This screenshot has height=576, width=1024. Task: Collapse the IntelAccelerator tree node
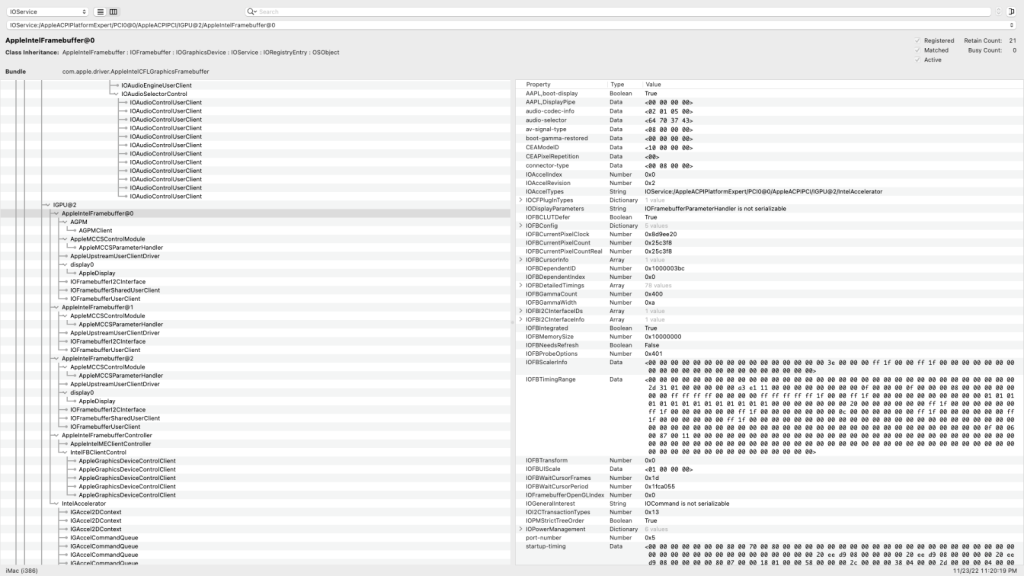pyautogui.click(x=55, y=503)
